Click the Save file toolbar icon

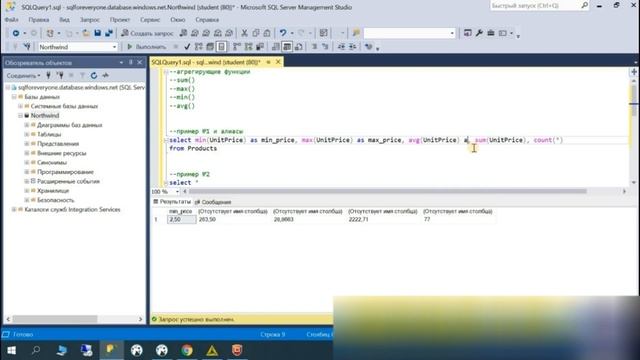click(x=98, y=33)
